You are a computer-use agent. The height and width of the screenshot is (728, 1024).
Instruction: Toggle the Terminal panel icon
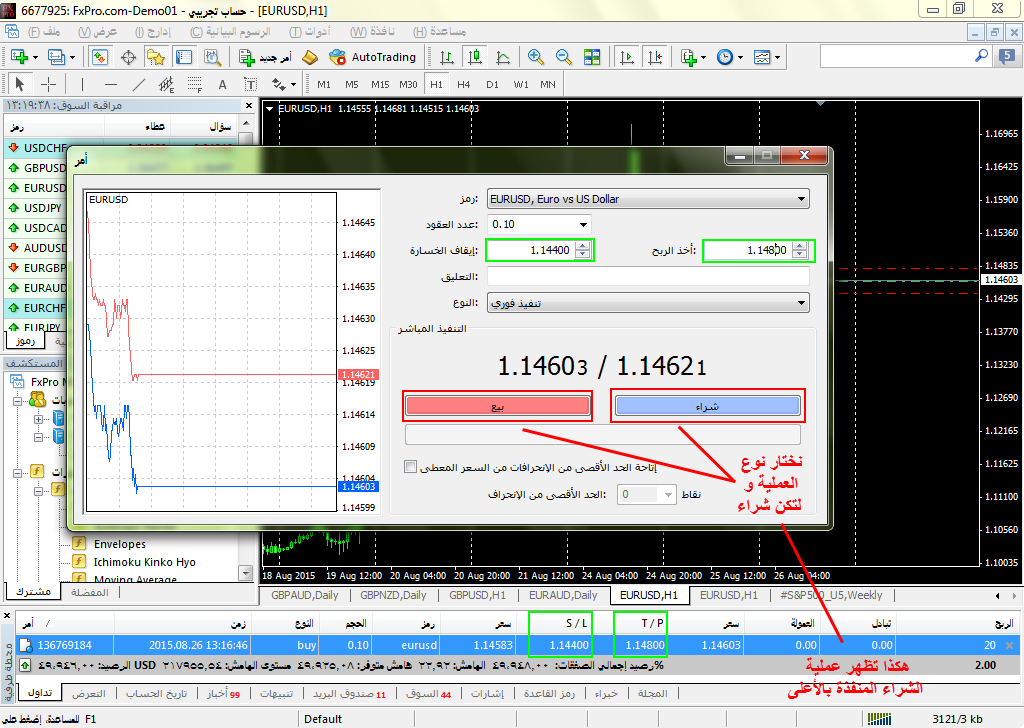(x=184, y=57)
